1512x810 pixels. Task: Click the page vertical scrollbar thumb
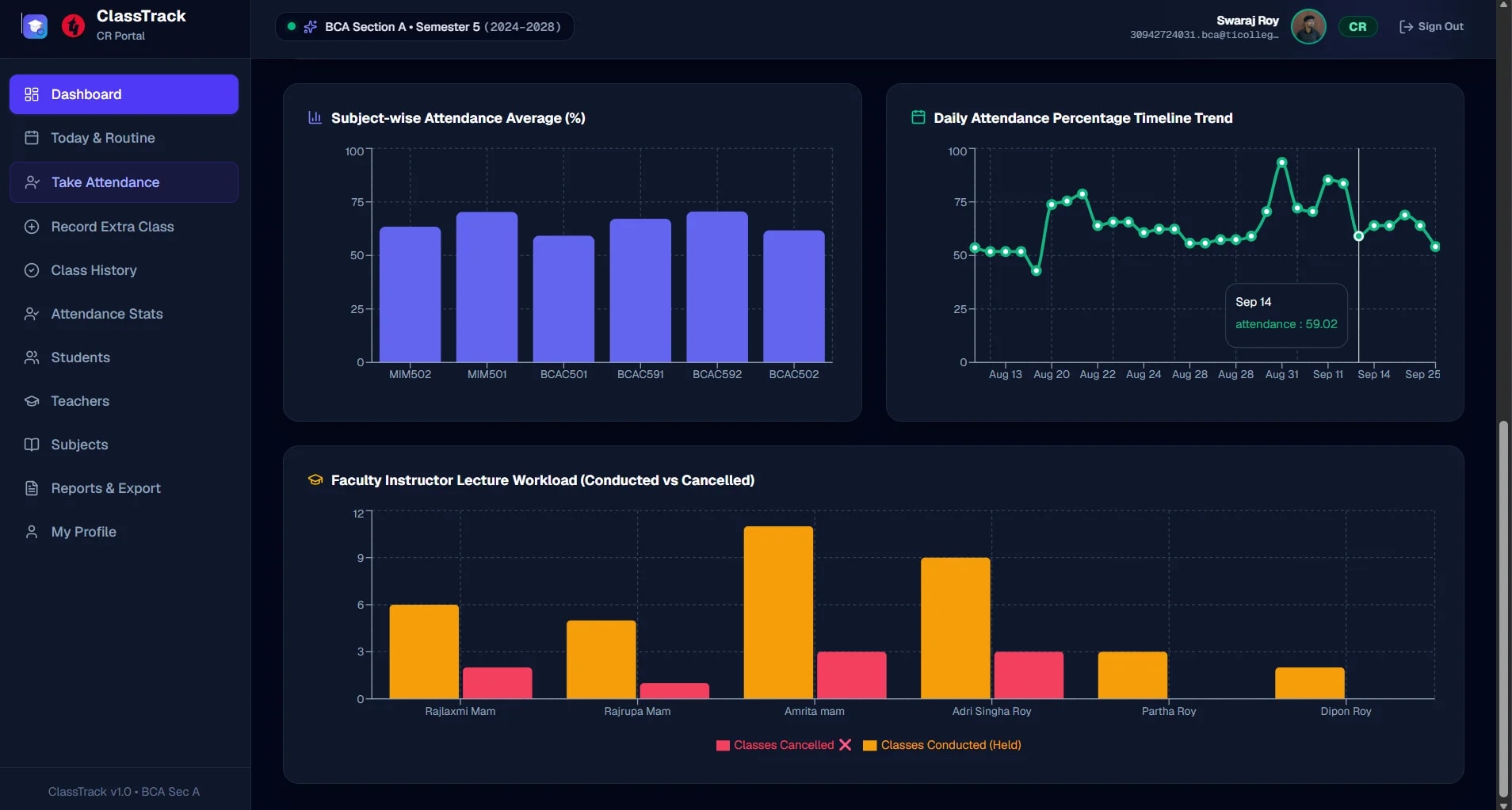coord(1503,609)
